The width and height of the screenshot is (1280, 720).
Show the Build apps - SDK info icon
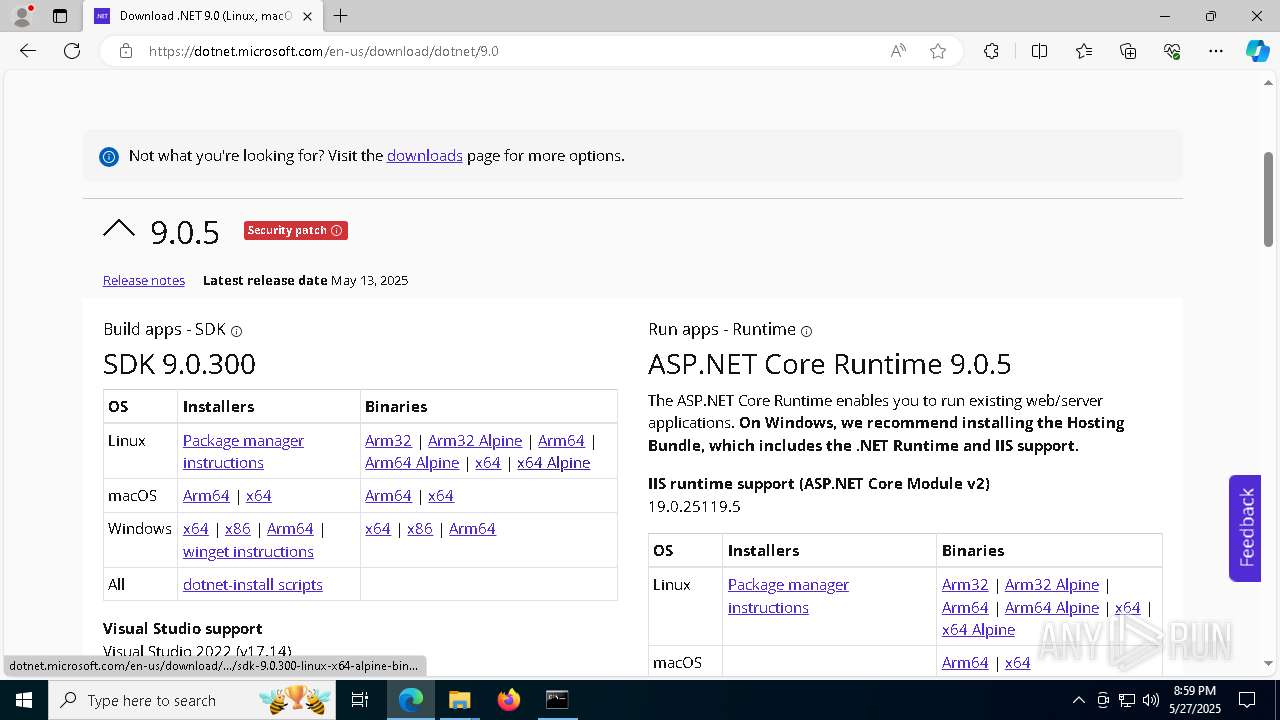click(x=236, y=331)
